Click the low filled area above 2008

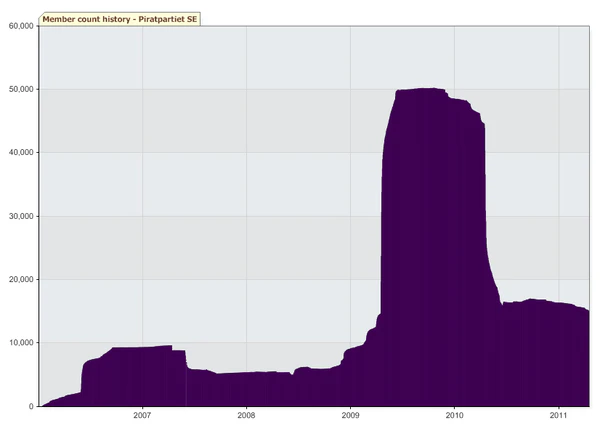[x=246, y=388]
